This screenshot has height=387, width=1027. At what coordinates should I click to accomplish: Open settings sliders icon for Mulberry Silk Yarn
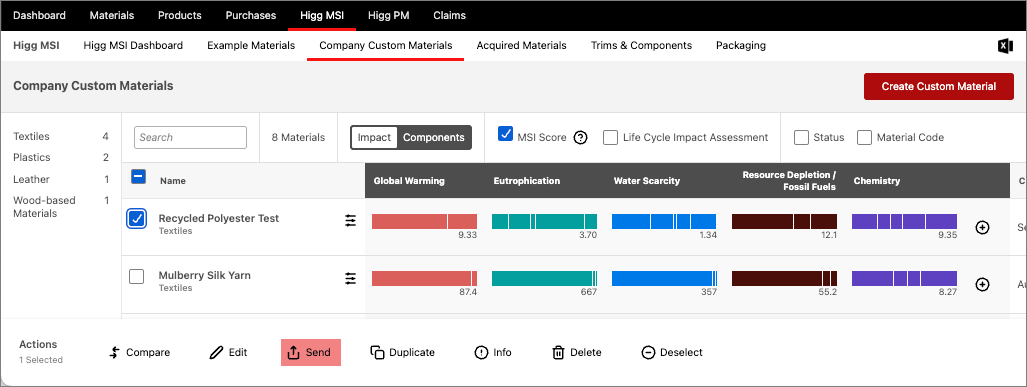tap(351, 278)
